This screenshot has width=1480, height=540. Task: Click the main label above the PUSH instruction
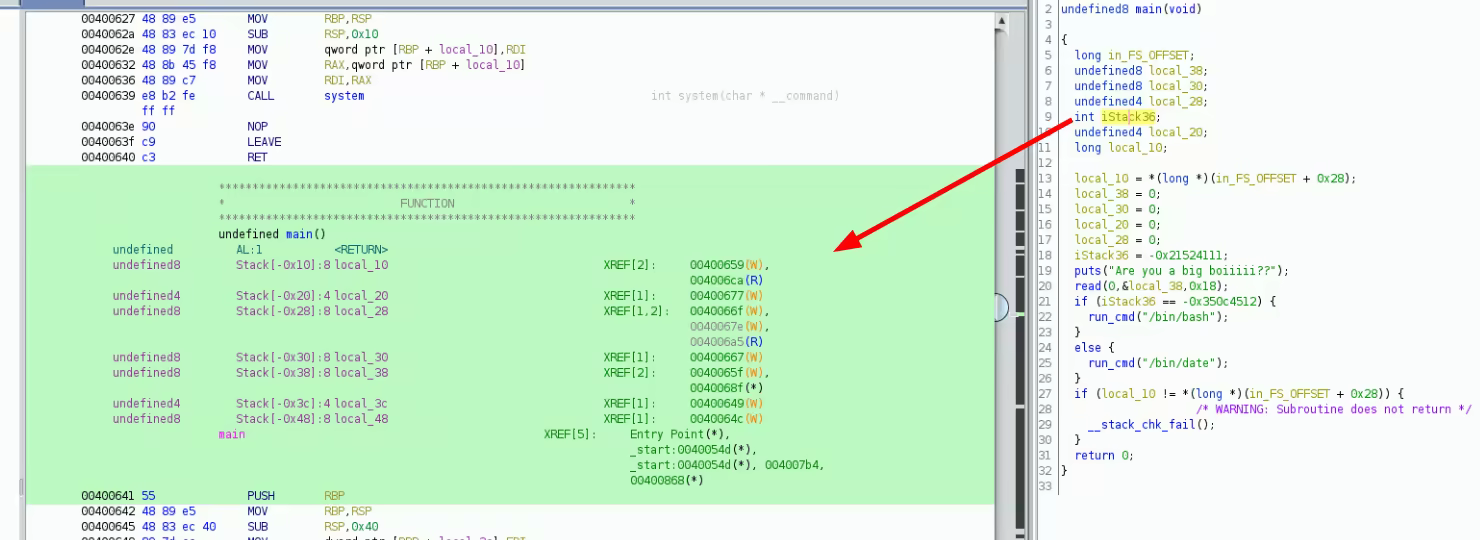[x=231, y=435]
